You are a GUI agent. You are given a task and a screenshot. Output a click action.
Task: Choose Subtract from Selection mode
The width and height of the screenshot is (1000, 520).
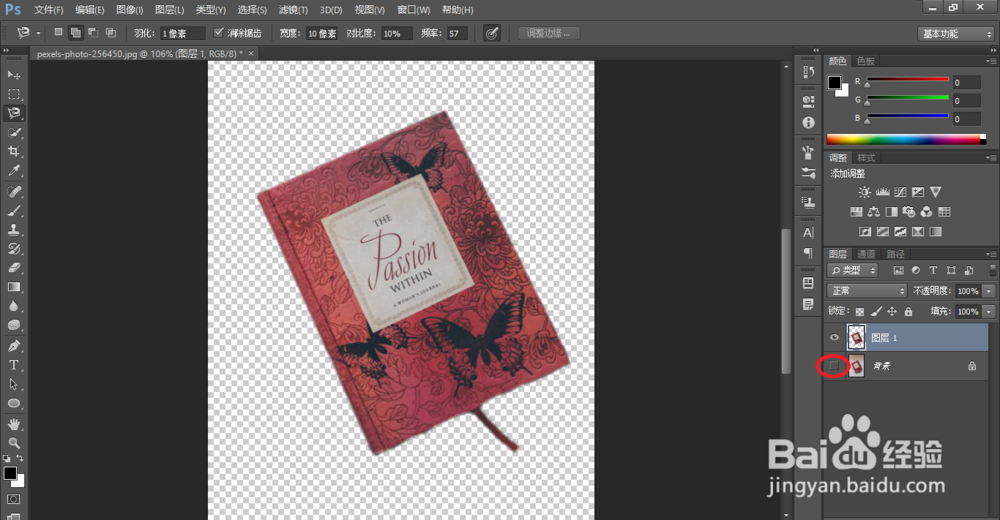click(93, 33)
